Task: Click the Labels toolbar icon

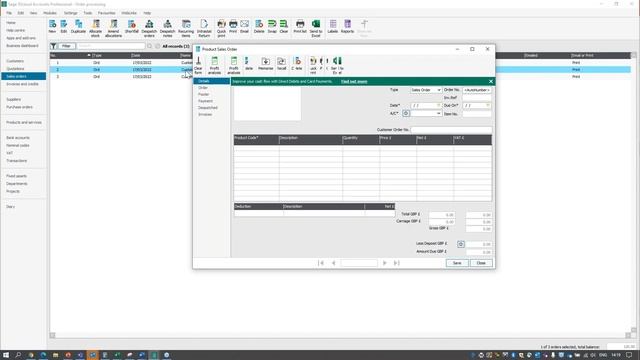Action: pos(333,27)
